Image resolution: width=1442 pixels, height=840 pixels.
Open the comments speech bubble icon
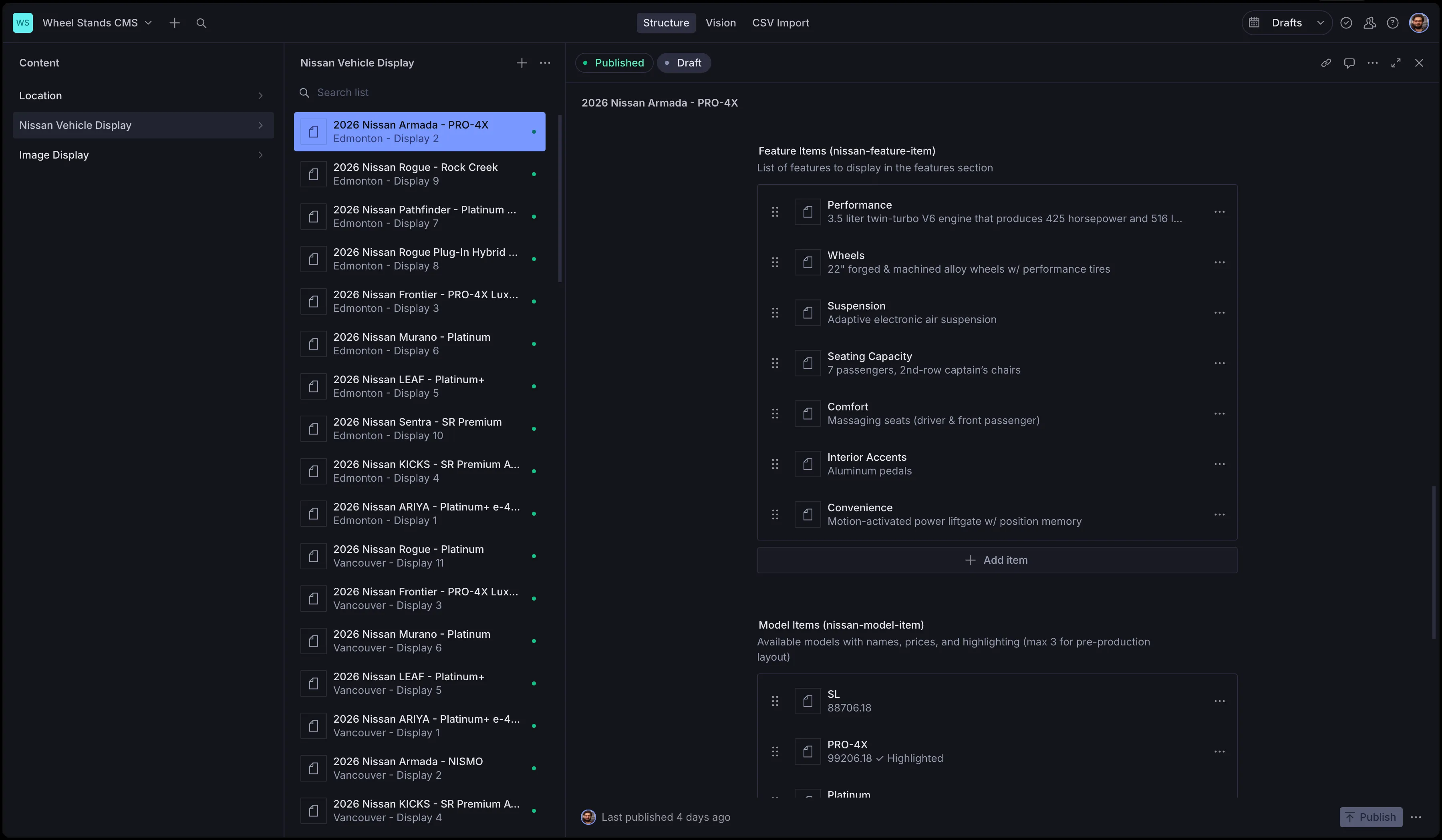1349,63
